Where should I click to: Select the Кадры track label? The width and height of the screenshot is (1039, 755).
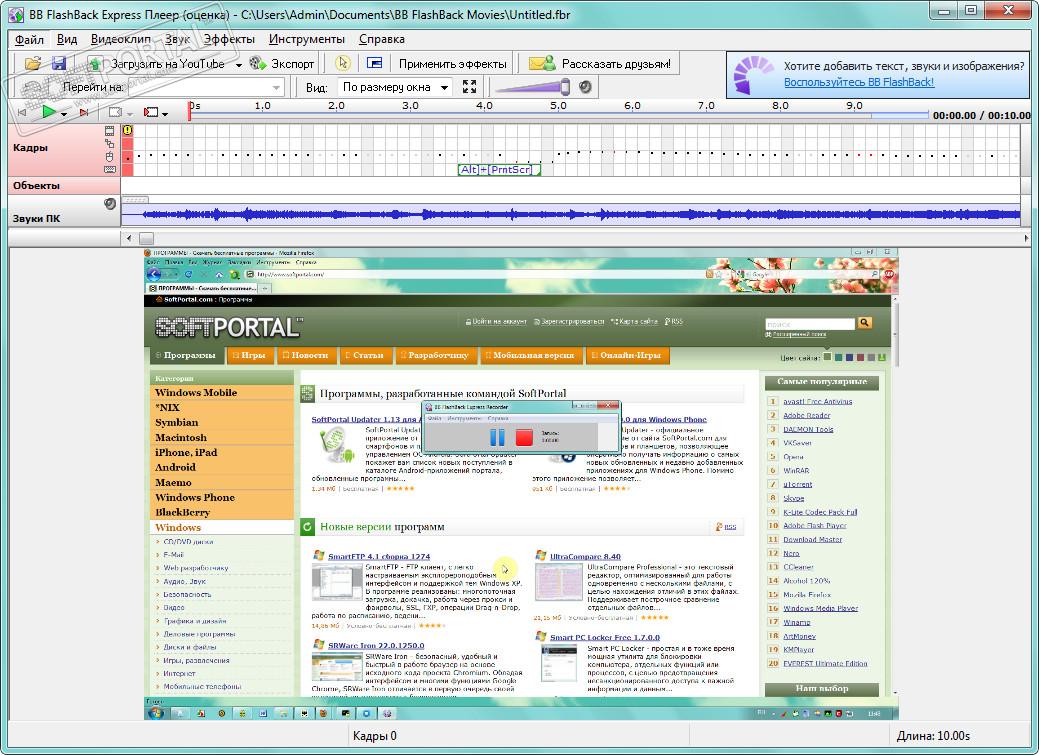pos(30,147)
